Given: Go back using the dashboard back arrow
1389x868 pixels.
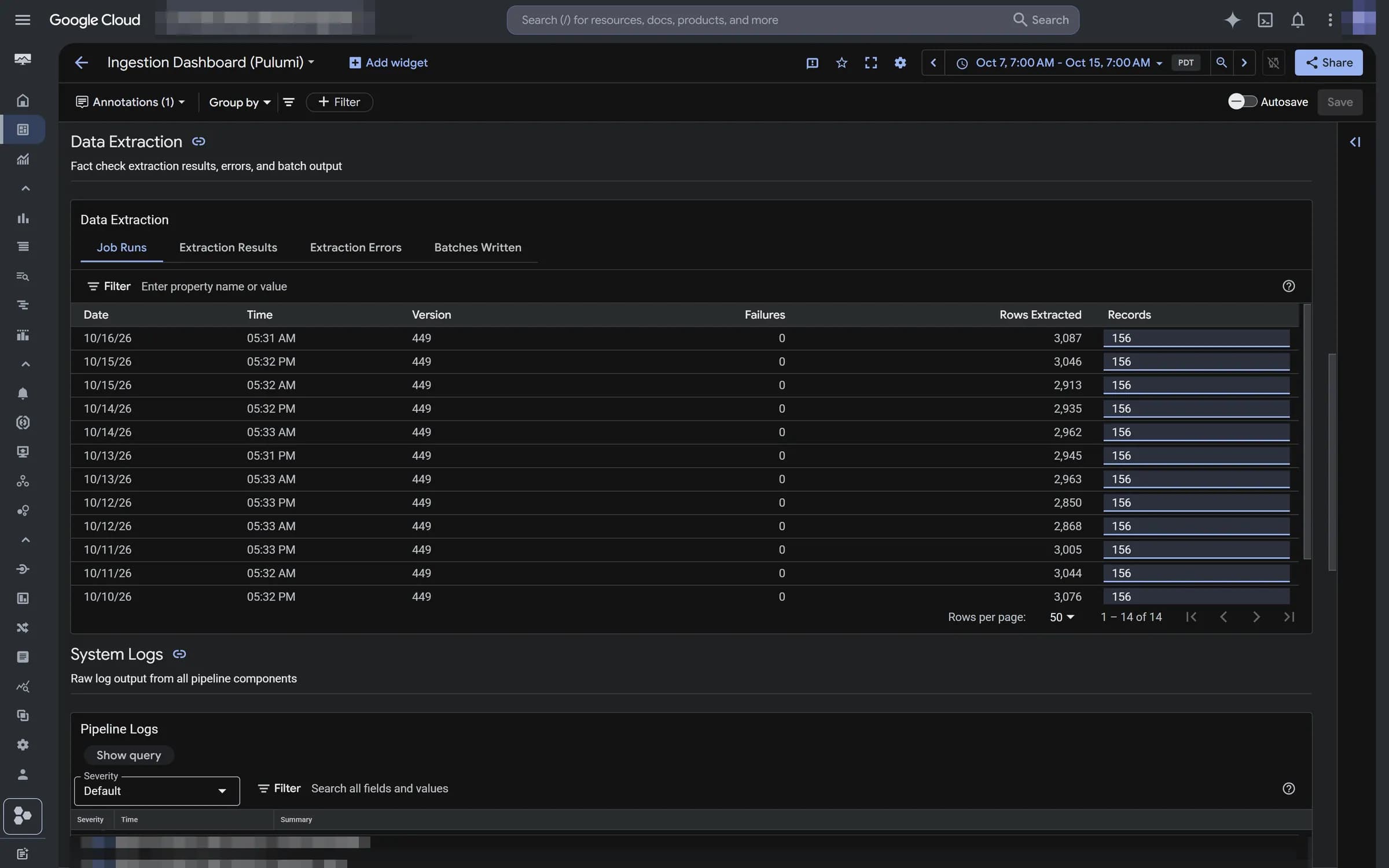Looking at the screenshot, I should (81, 62).
